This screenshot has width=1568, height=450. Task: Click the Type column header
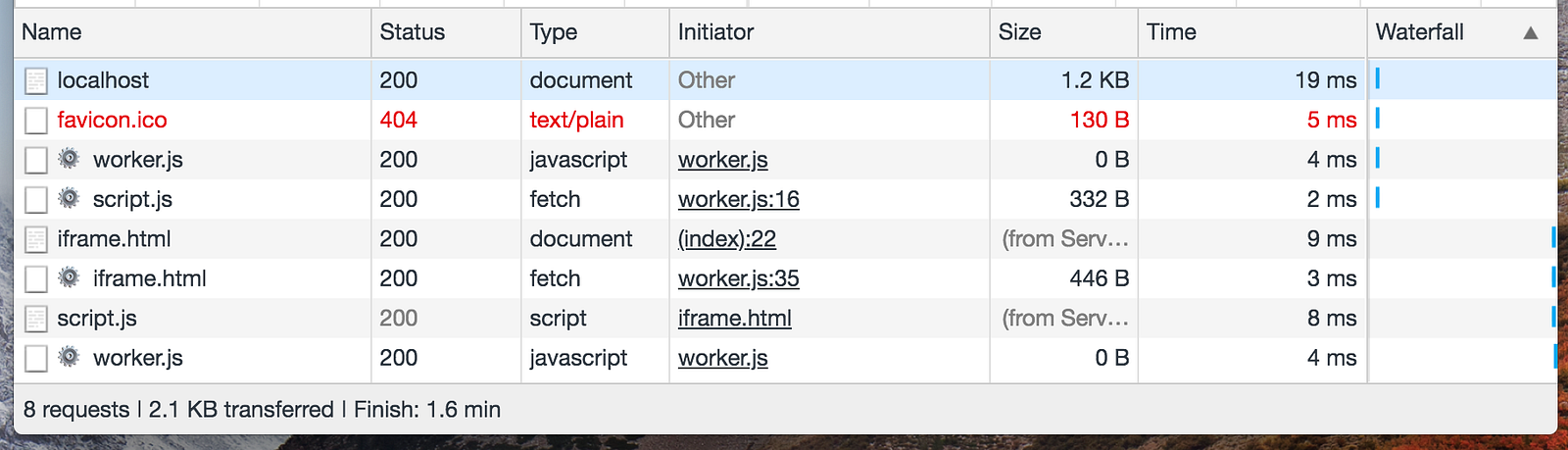[553, 32]
